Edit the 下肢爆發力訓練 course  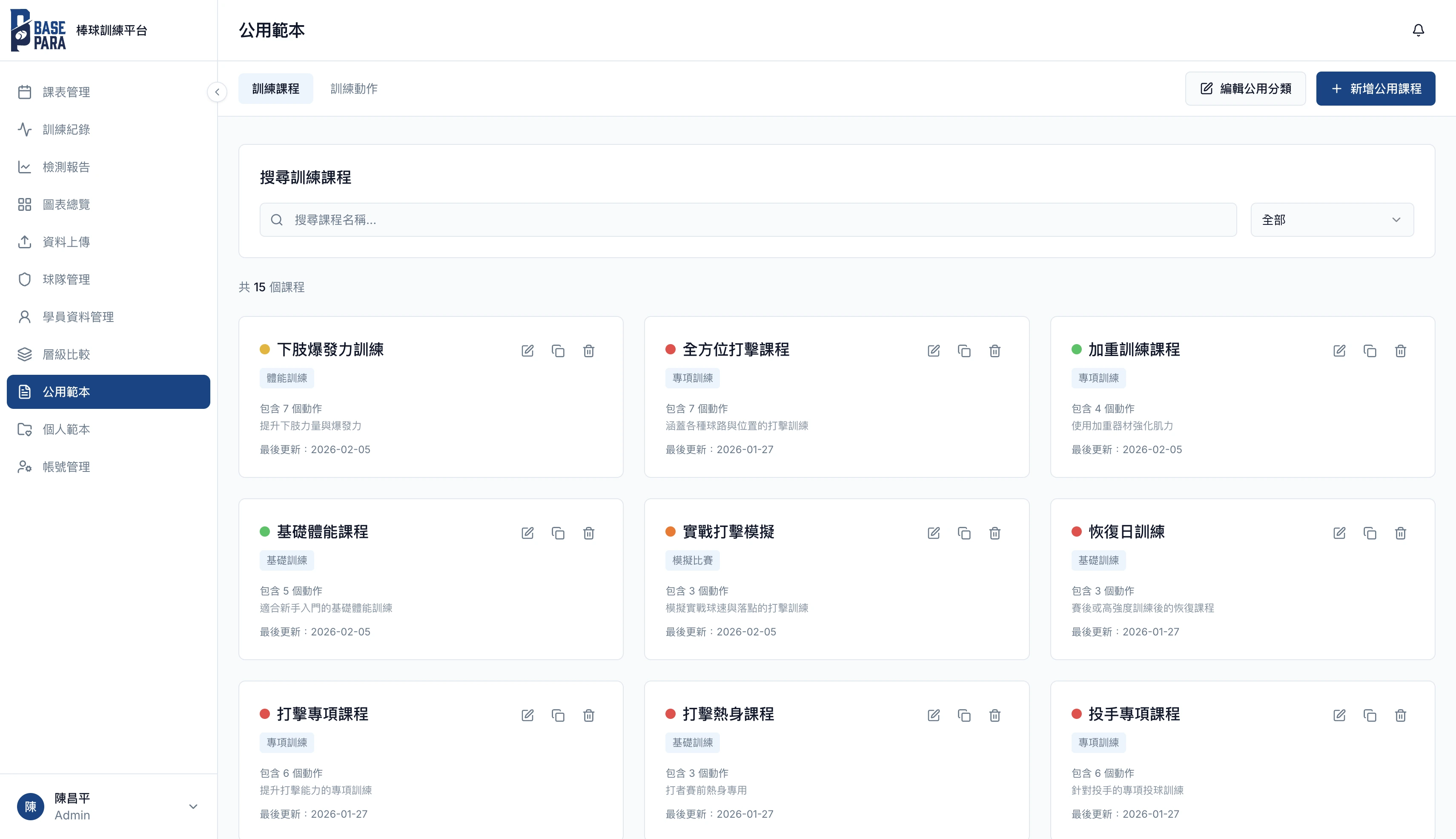coord(527,351)
